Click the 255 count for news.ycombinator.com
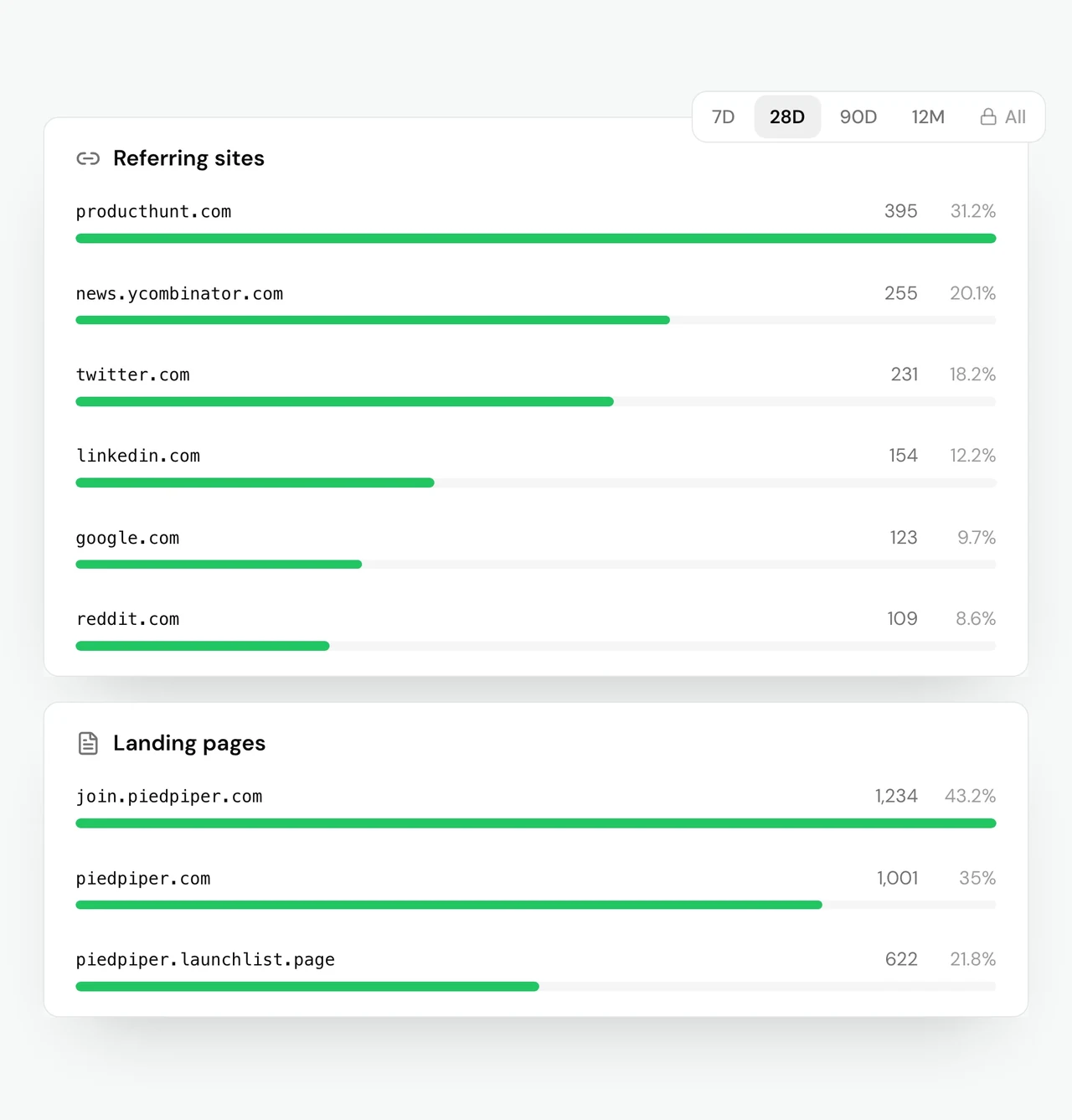This screenshot has height=1120, width=1072. click(x=901, y=293)
